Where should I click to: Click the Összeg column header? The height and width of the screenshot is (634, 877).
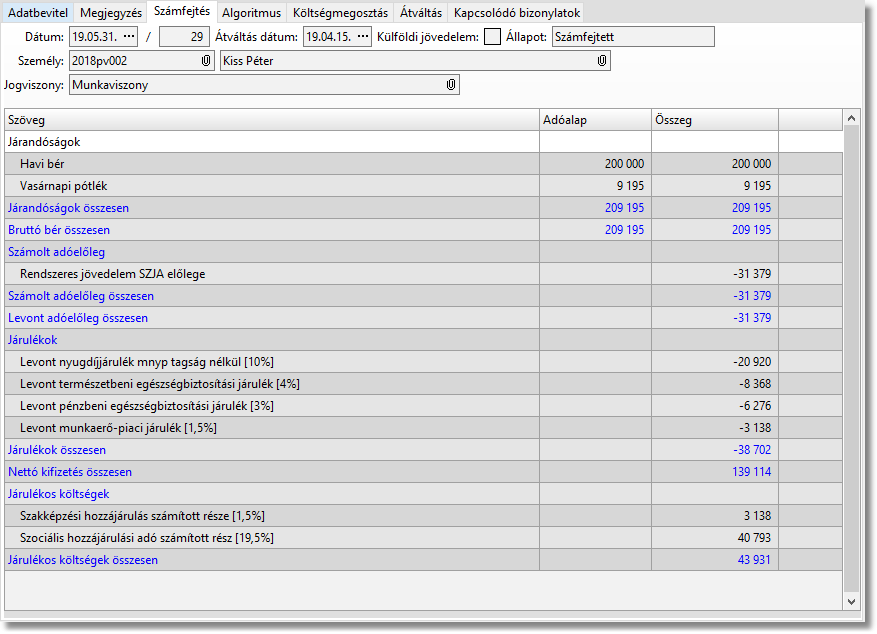click(714, 120)
